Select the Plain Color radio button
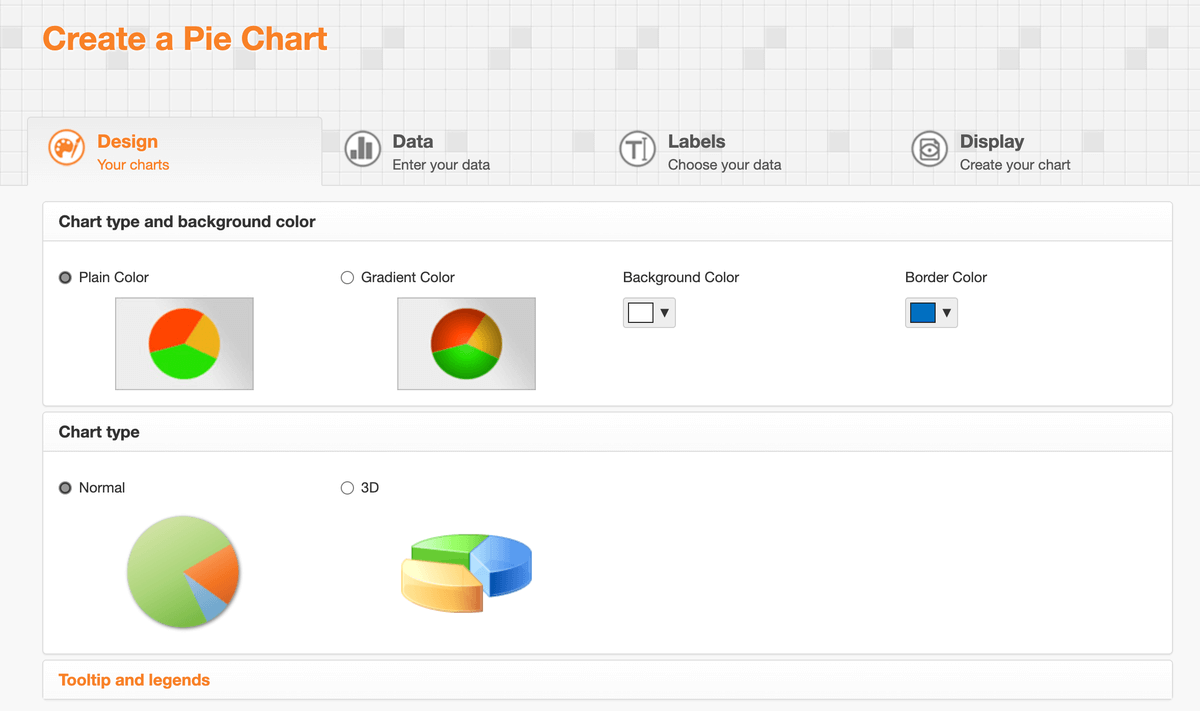Image resolution: width=1200 pixels, height=711 pixels. (65, 277)
